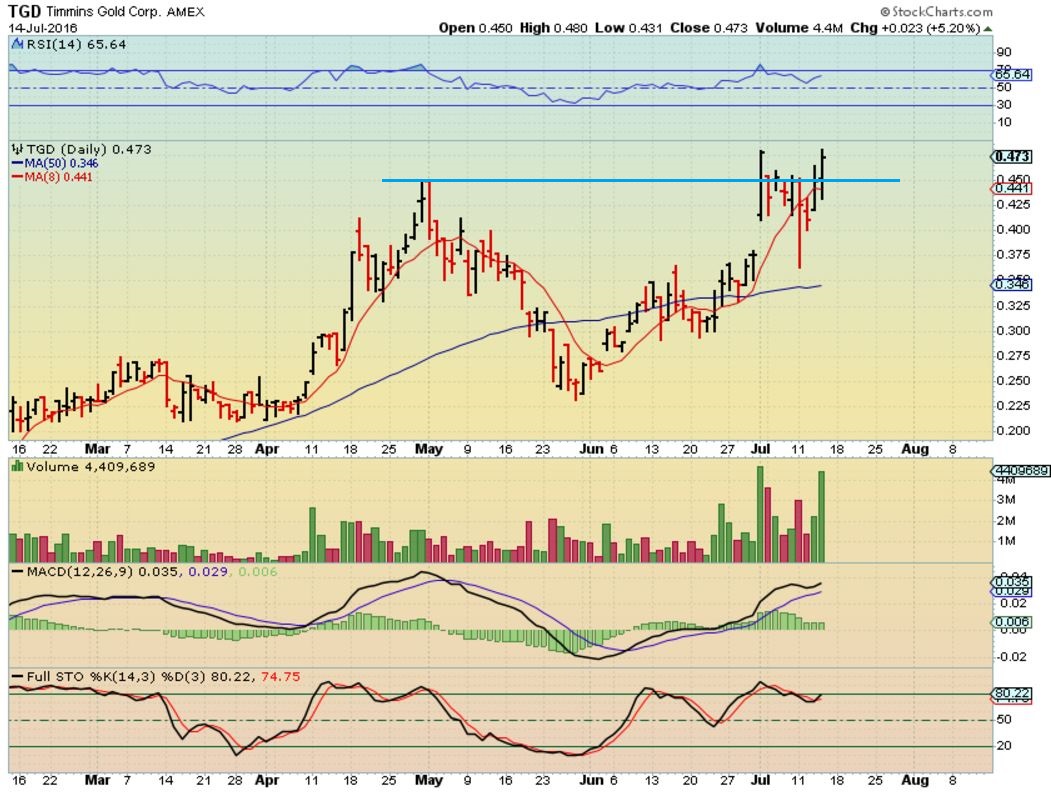Click the 0.346 MA(50) axis tag
The width and height of the screenshot is (1051, 792).
[x=1011, y=285]
